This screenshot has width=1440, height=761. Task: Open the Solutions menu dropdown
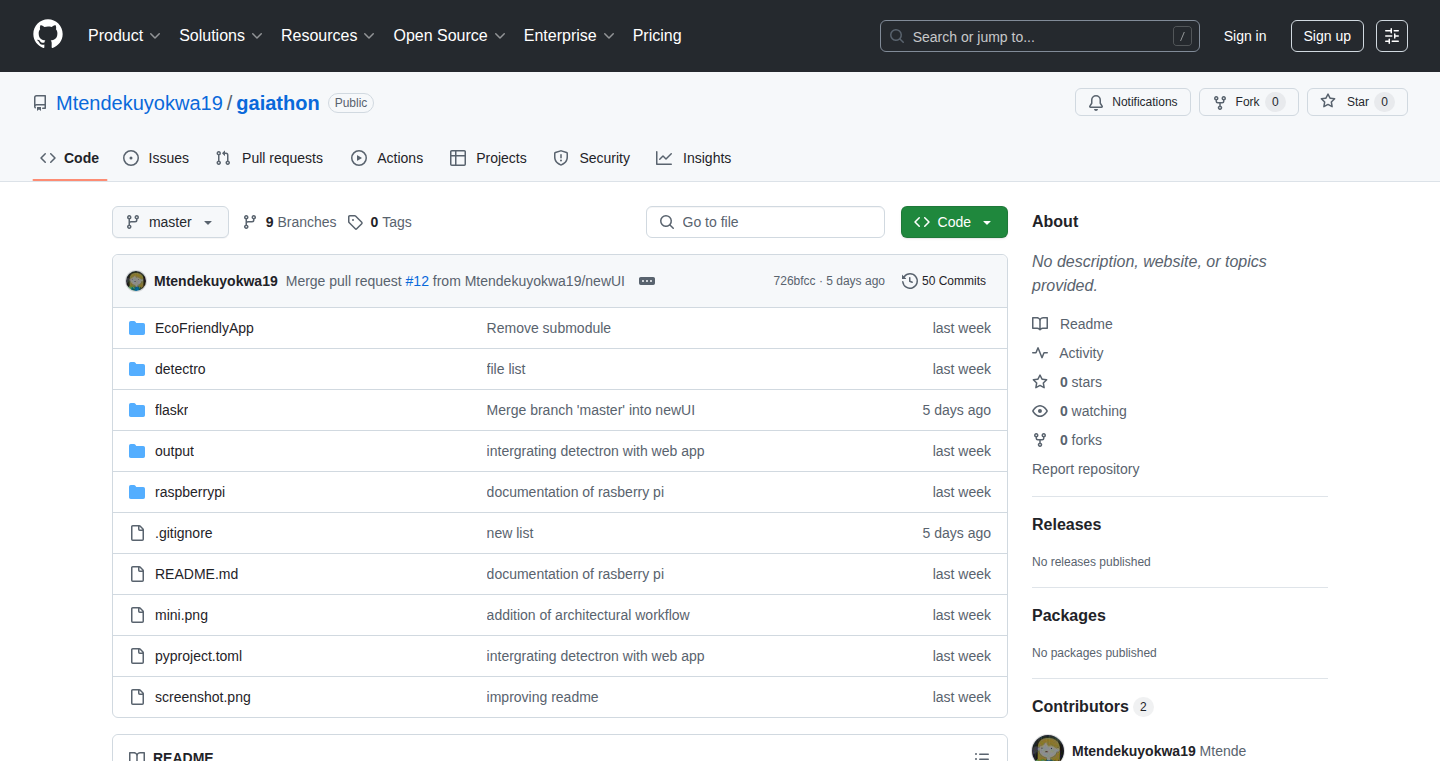[x=221, y=35]
